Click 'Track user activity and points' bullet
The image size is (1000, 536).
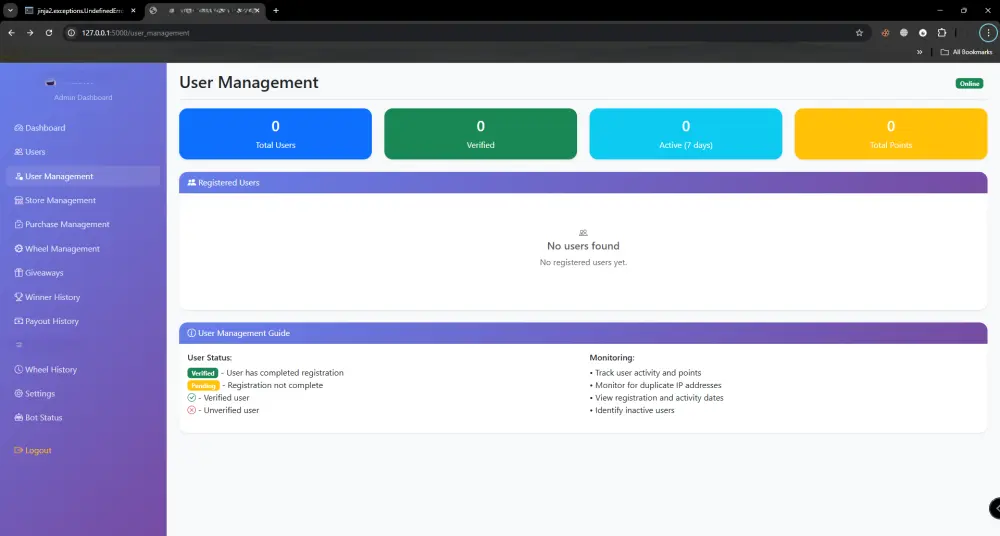(645, 373)
